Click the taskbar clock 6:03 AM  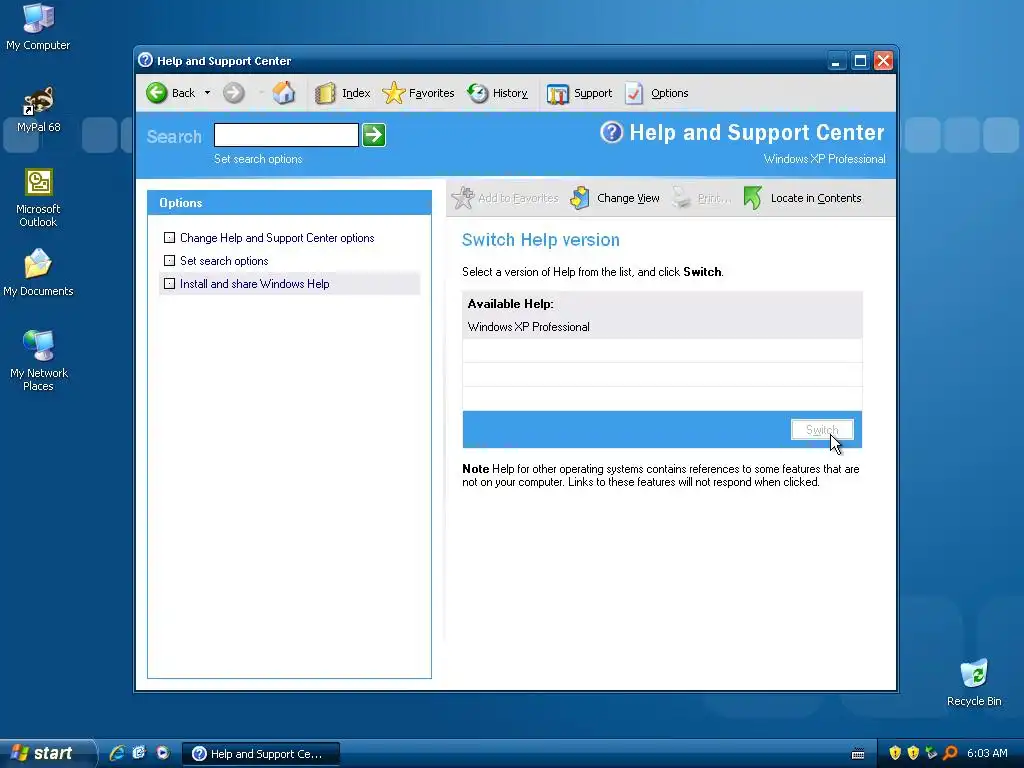(987, 753)
